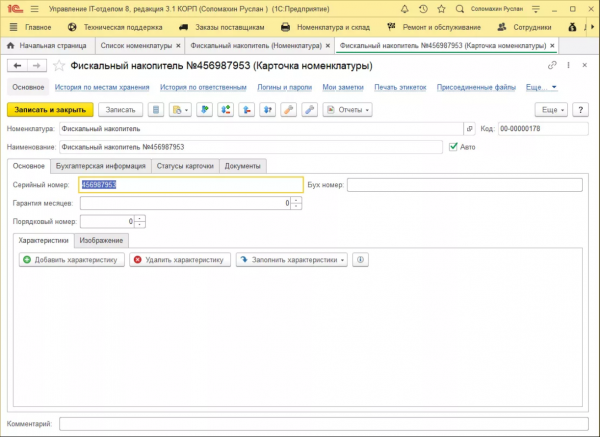
Task: Open the settings lines icon next to the user name
Action: coord(536,9)
